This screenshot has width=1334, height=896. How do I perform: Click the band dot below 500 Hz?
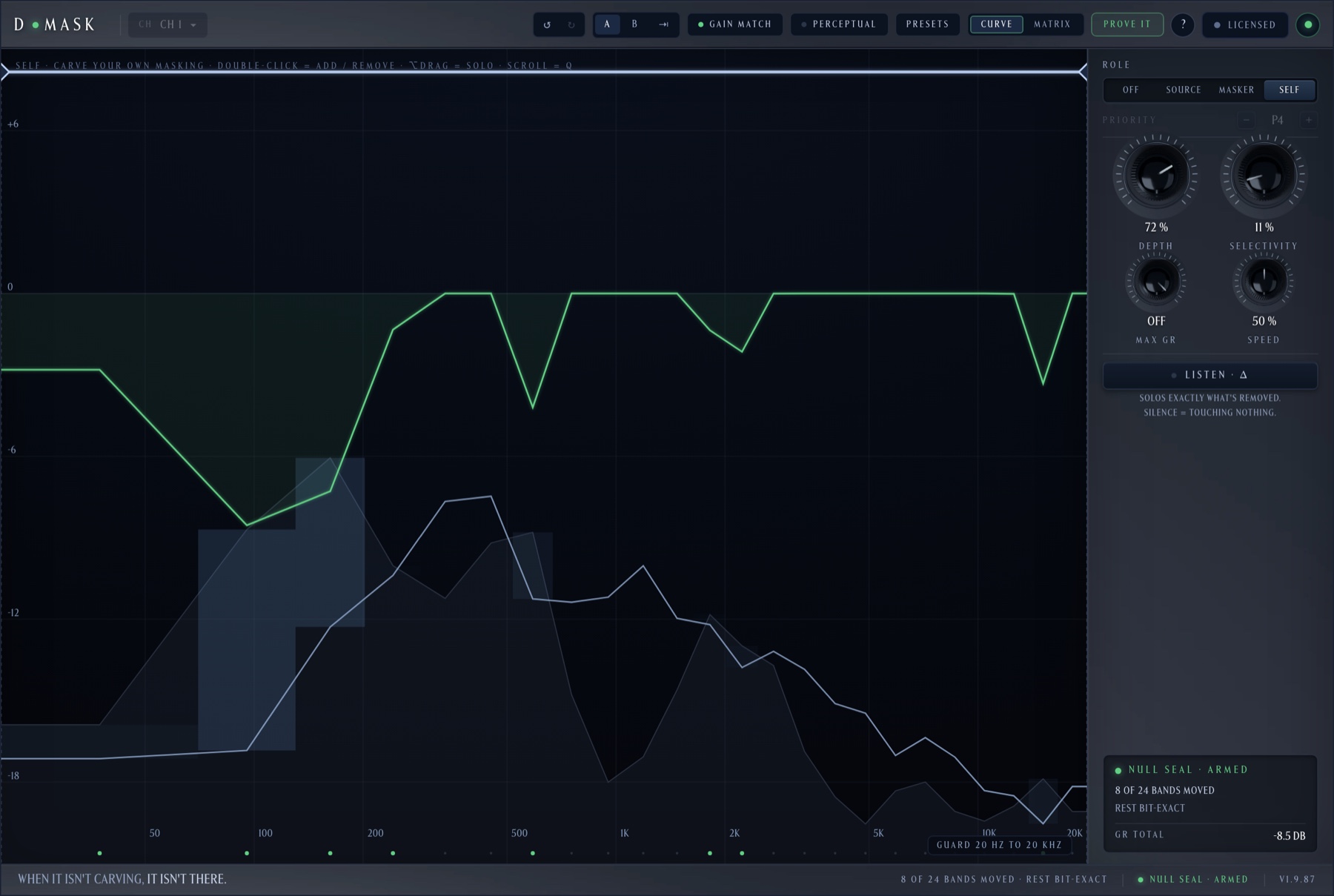(x=533, y=854)
